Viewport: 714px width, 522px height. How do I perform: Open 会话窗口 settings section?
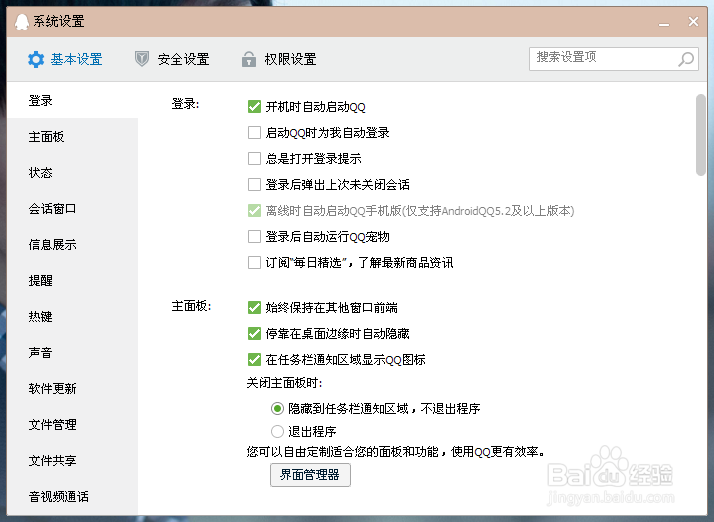72,208
